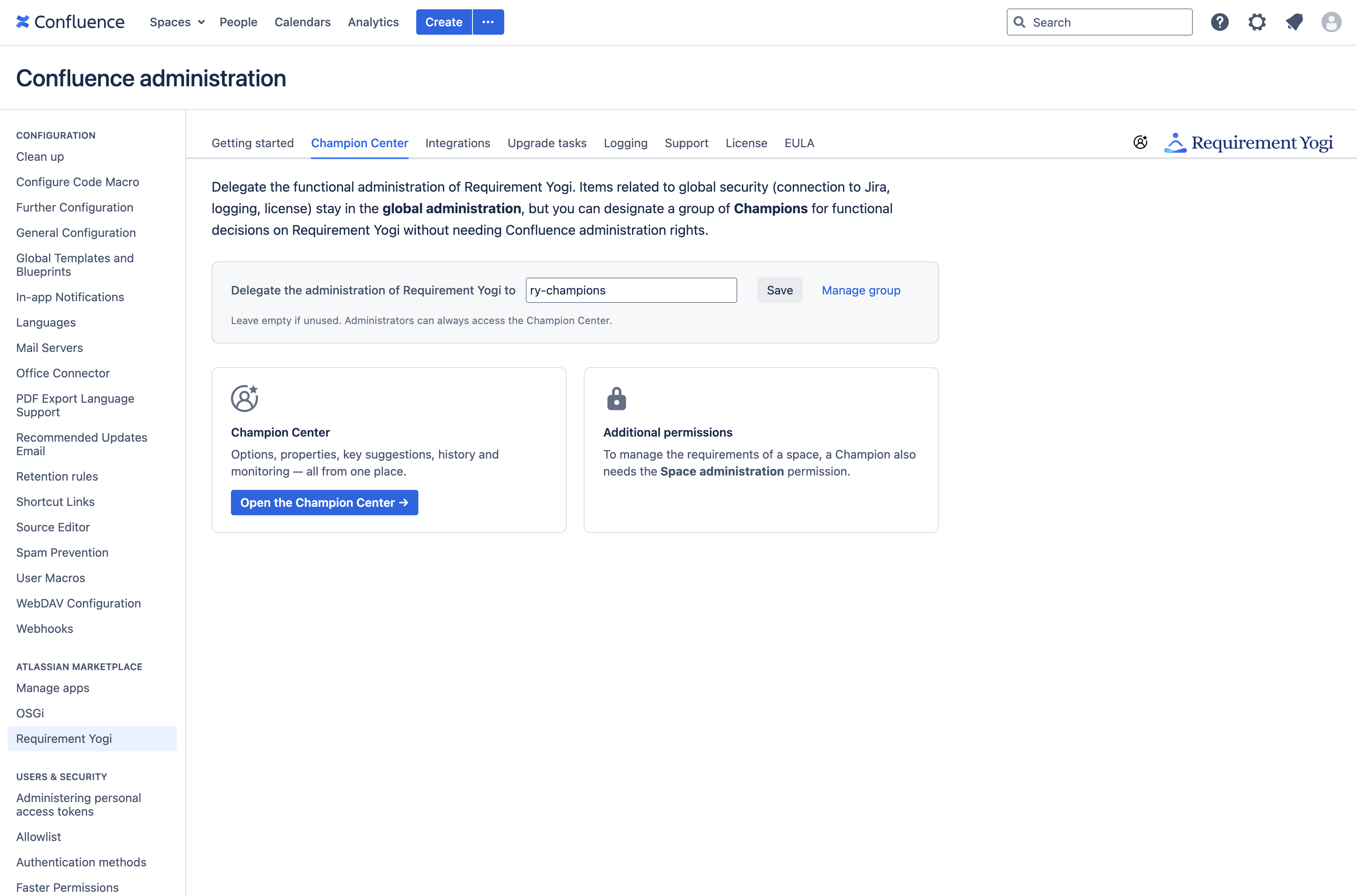Screen dimensions: 1357x896
Task: Open the Support tab
Action: [x=686, y=143]
